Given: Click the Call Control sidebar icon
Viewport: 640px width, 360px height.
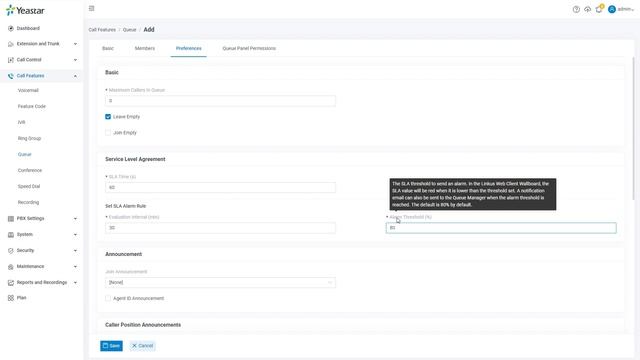Looking at the screenshot, I should 11,60.
